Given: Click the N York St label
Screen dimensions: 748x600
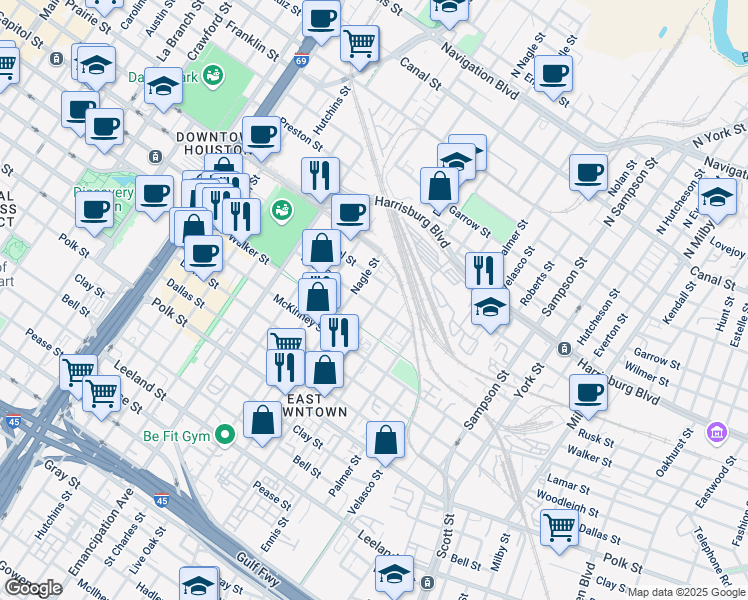Looking at the screenshot, I should point(718,135).
